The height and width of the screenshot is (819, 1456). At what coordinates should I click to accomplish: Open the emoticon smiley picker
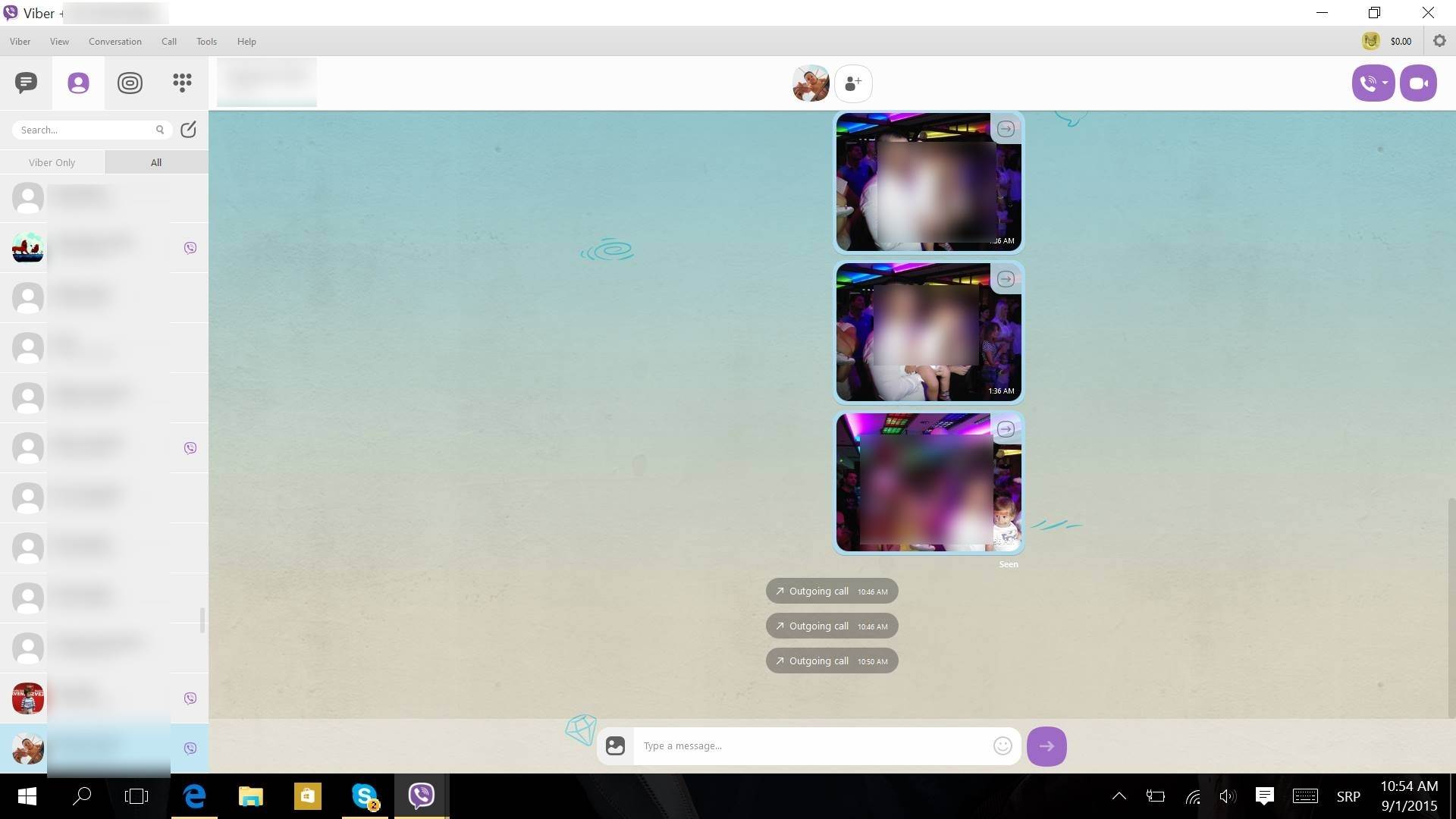1003,746
